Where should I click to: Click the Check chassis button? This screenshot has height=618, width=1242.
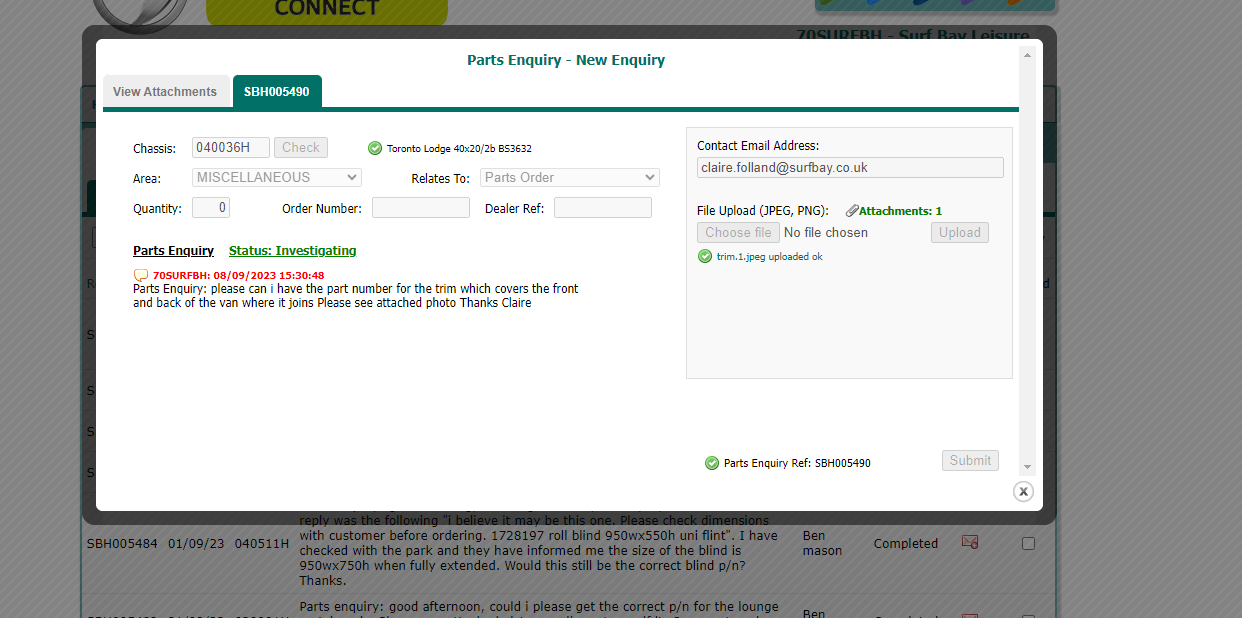coord(301,148)
